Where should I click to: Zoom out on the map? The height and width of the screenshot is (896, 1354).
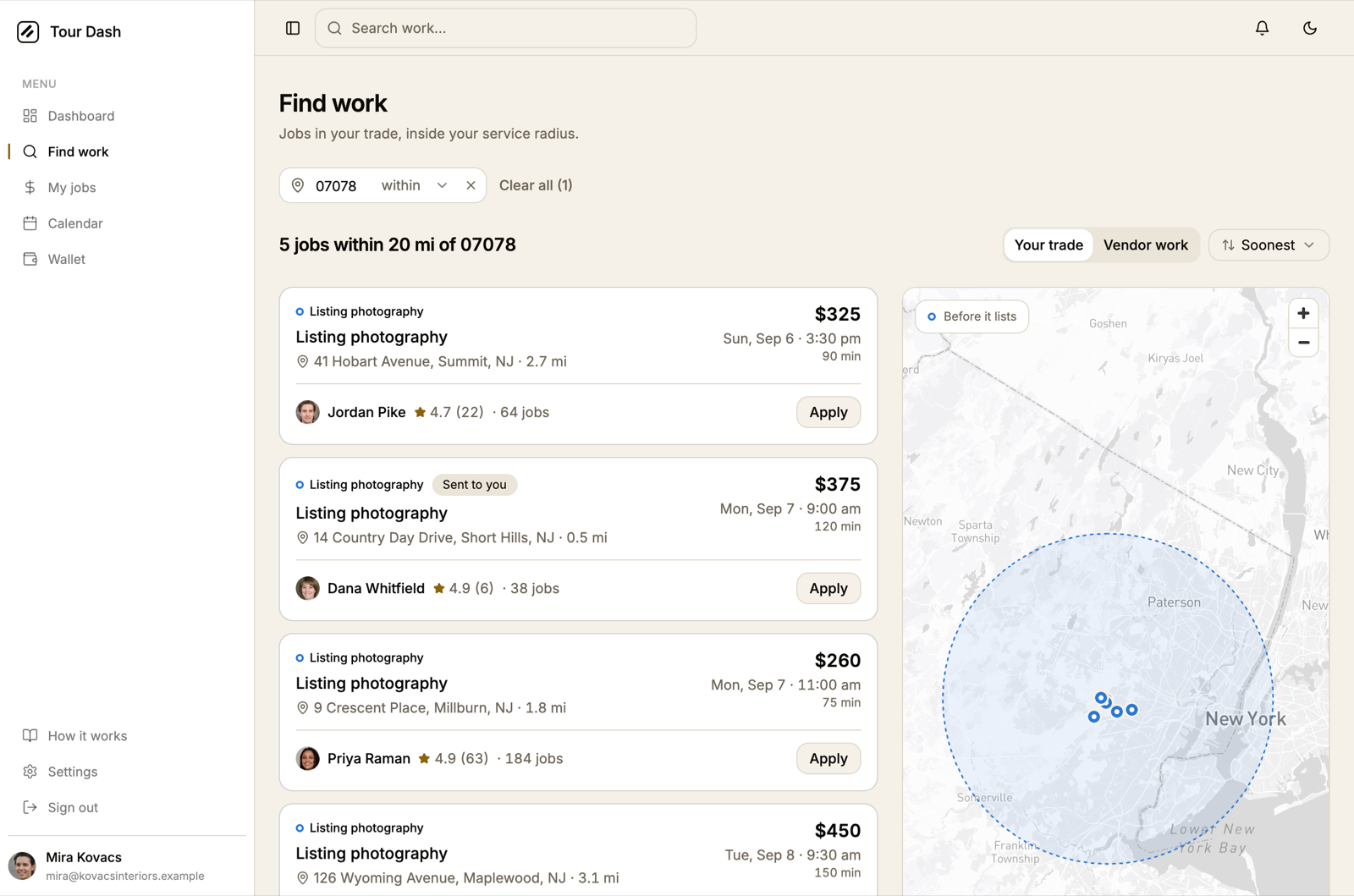pyautogui.click(x=1303, y=343)
